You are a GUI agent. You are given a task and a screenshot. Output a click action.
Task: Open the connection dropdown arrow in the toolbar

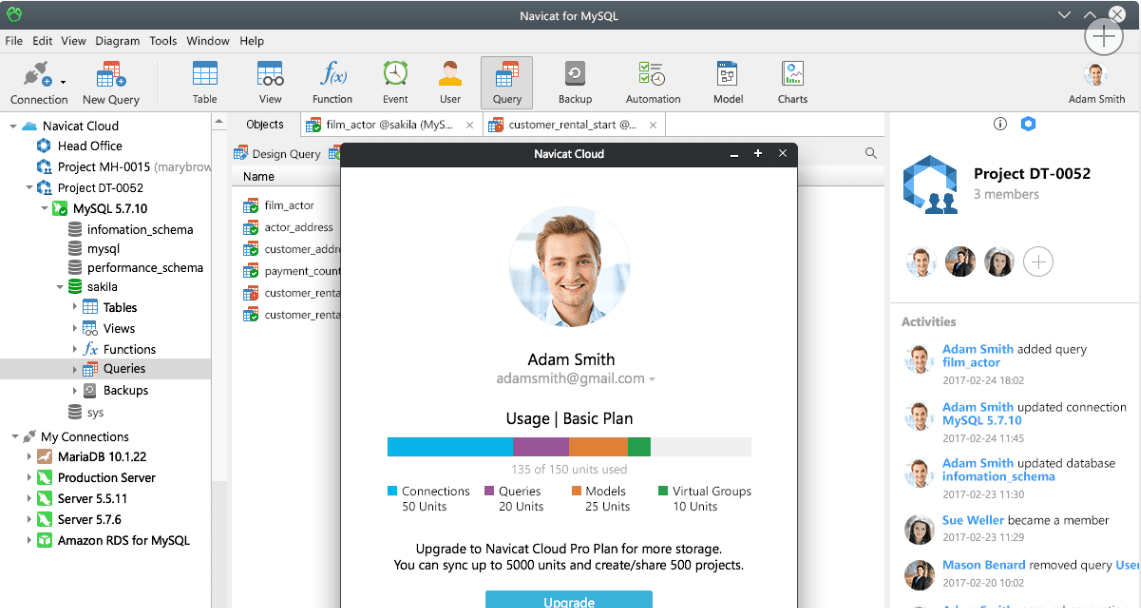63,82
